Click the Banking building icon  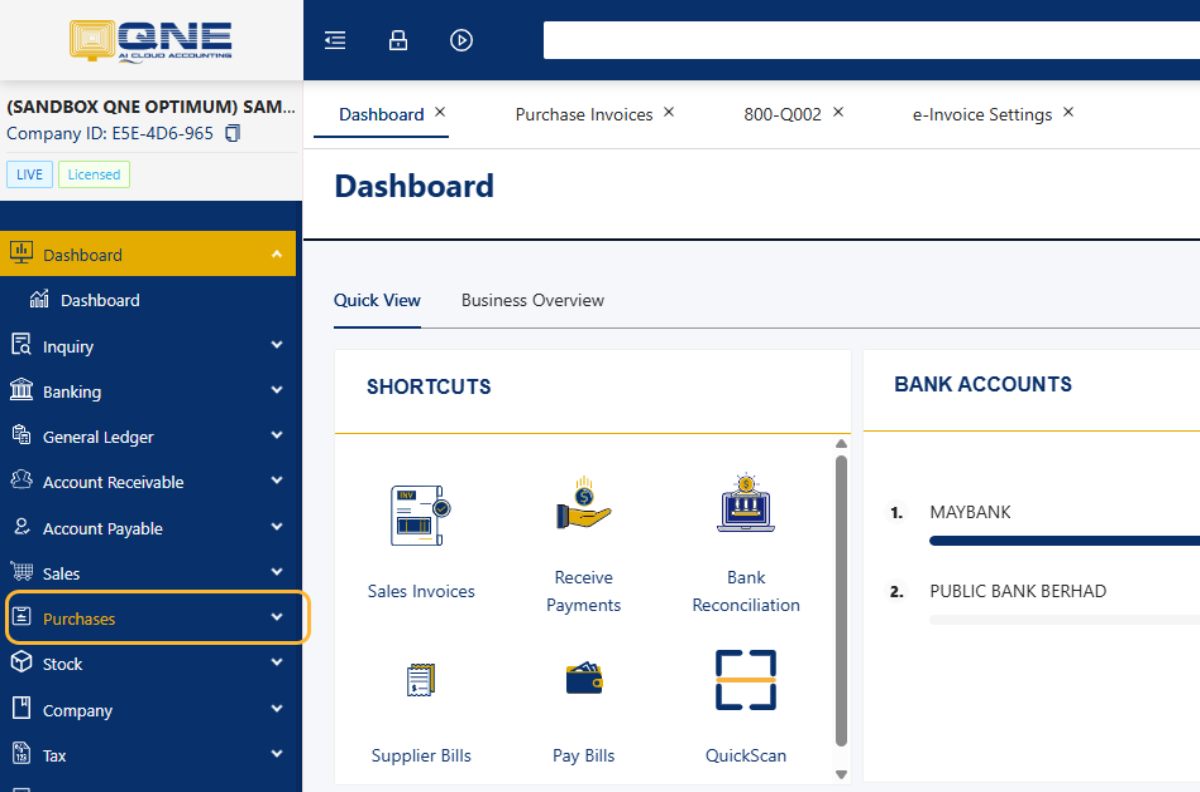[21, 390]
